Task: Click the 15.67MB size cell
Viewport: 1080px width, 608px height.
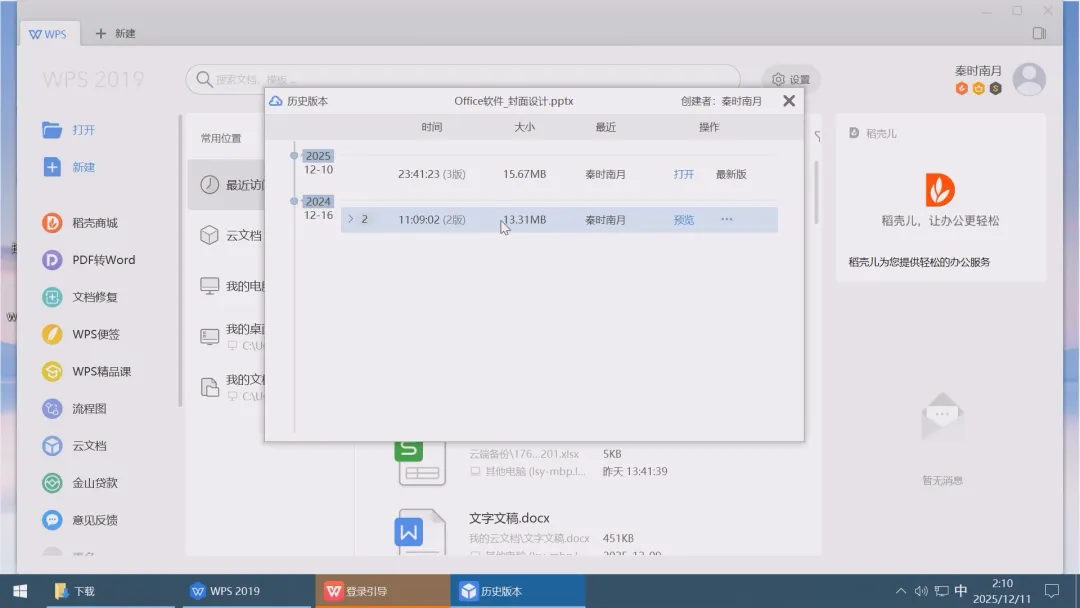Action: click(524, 174)
